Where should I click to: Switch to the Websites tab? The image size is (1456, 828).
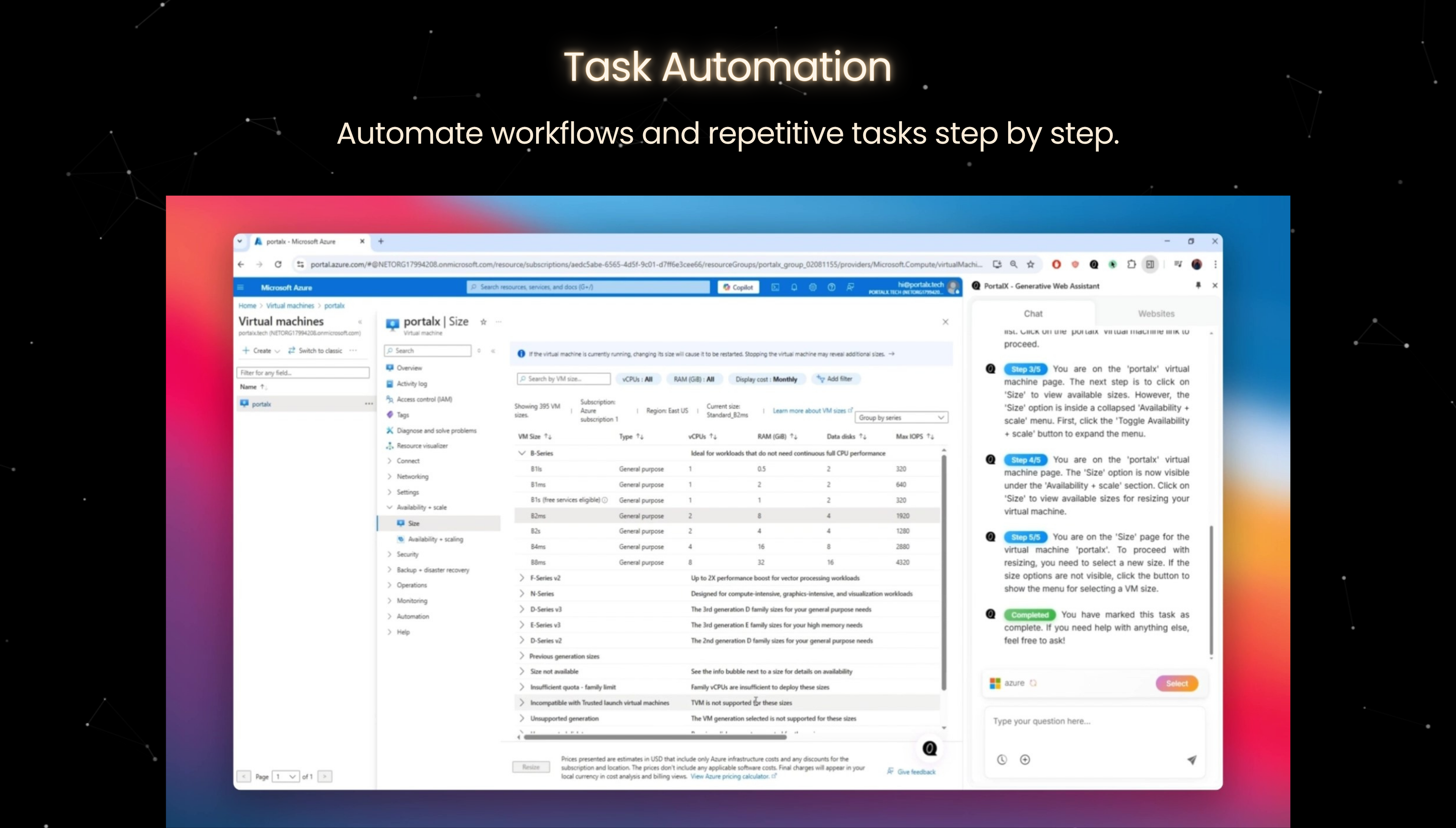coord(1156,314)
